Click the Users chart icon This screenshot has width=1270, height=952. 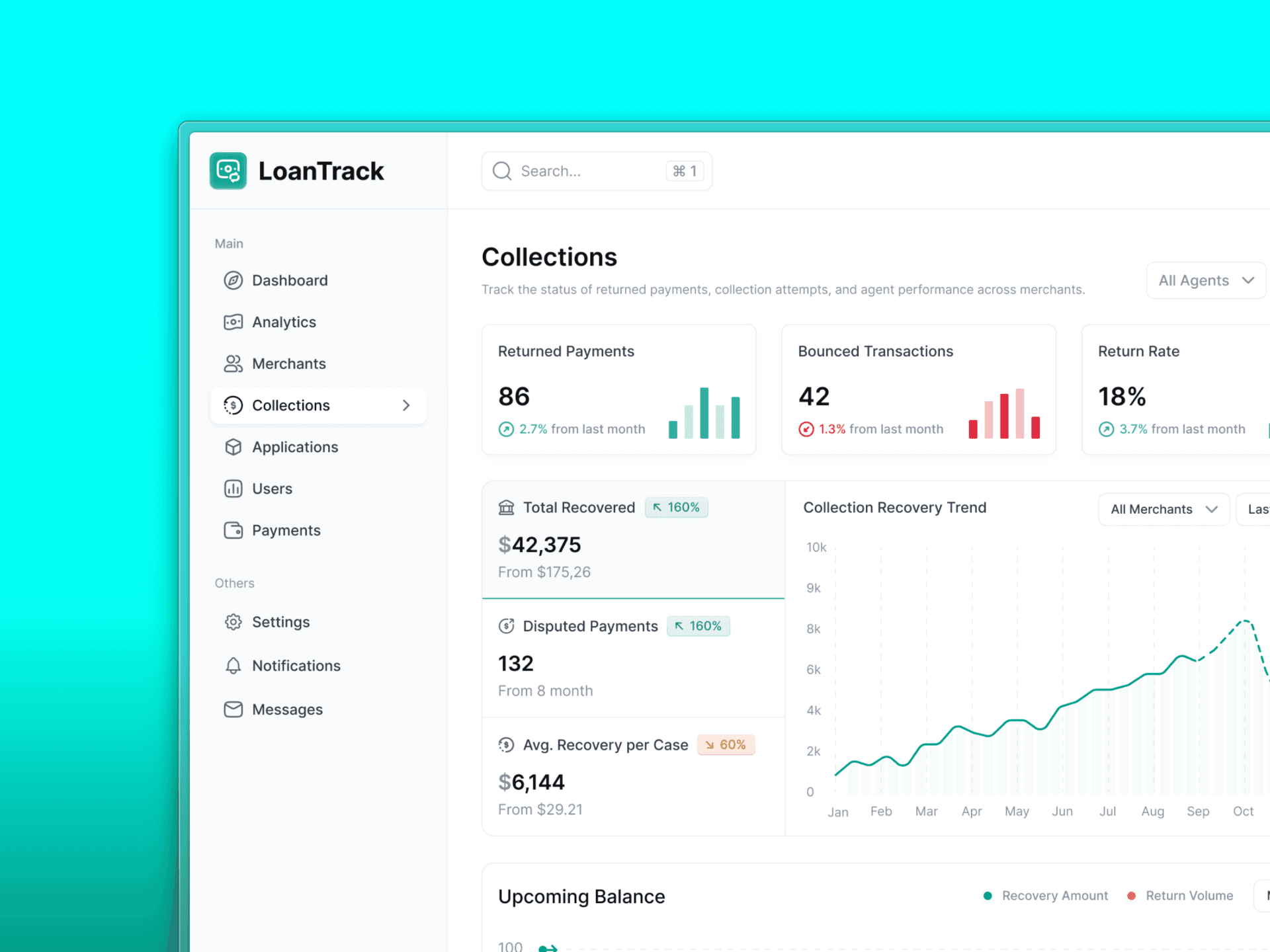(233, 489)
